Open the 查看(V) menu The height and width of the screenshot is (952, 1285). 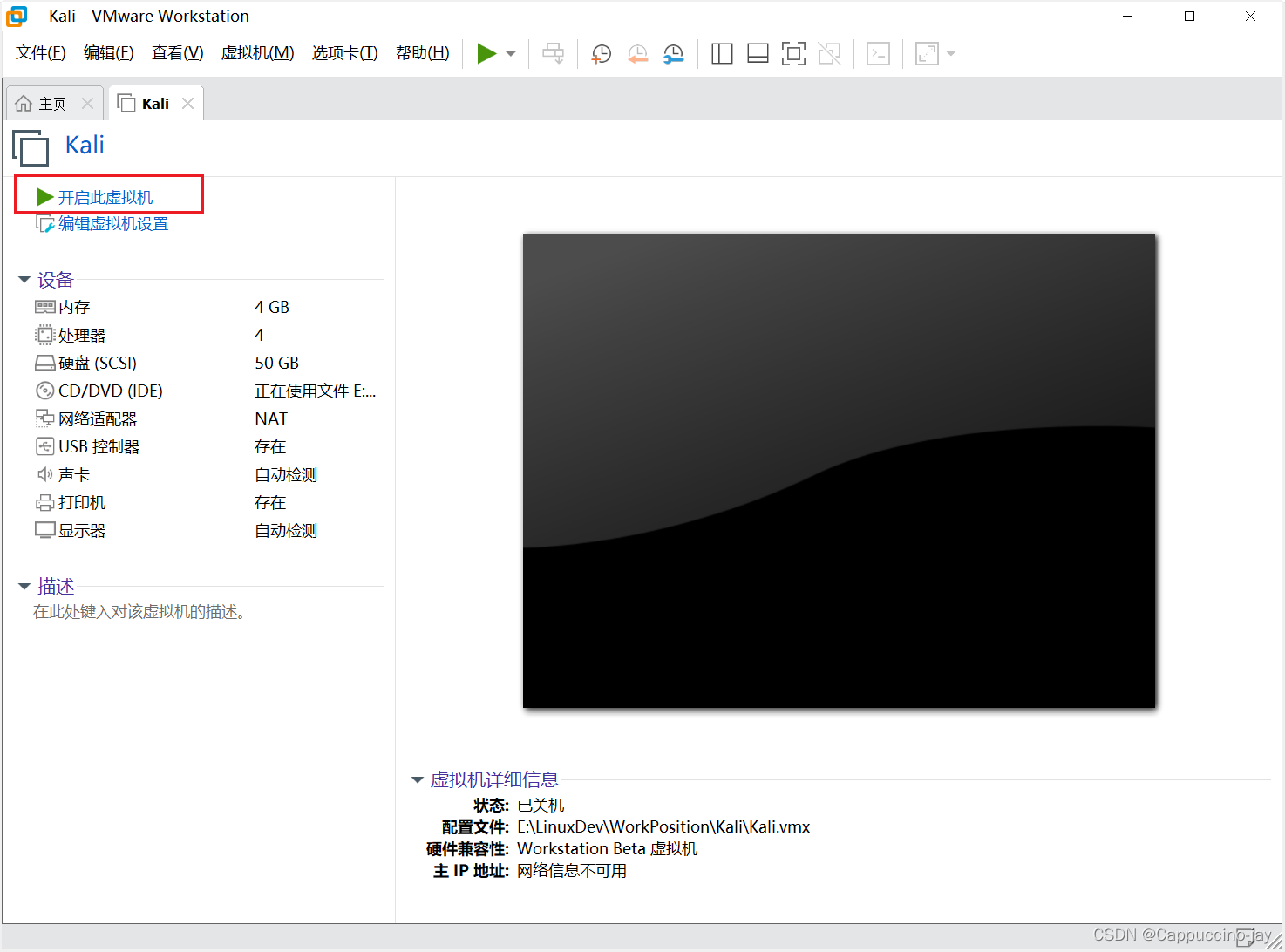pyautogui.click(x=178, y=53)
